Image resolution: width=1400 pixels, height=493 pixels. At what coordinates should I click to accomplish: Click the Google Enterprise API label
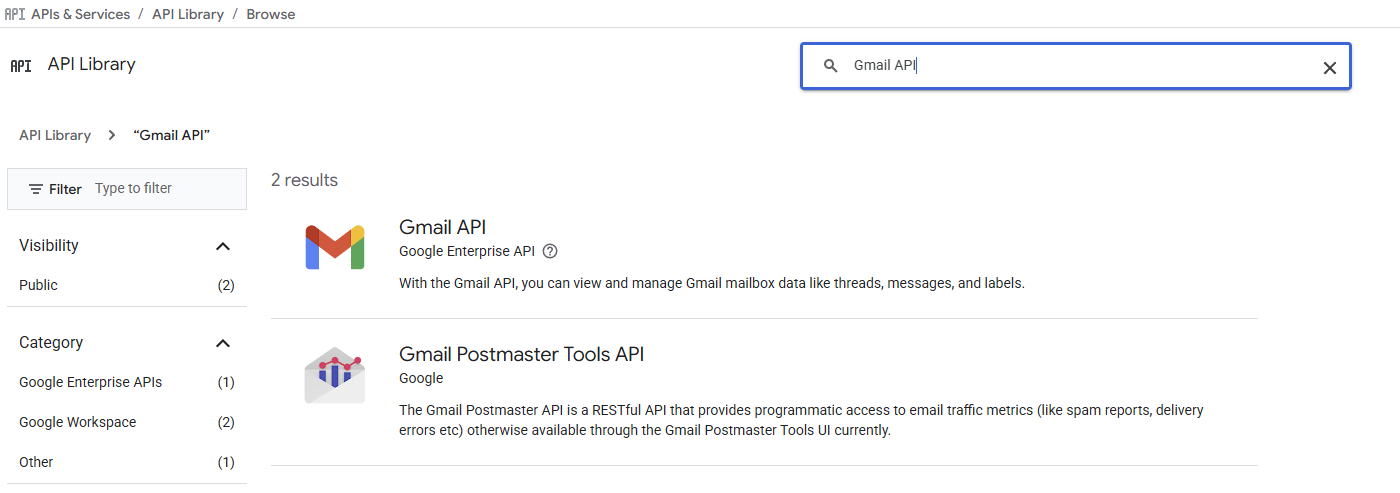pyautogui.click(x=467, y=251)
